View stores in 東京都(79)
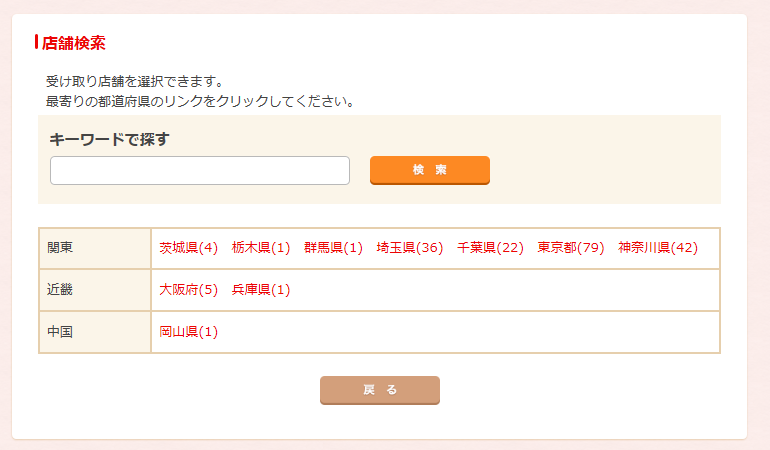This screenshot has width=770, height=450. pyautogui.click(x=571, y=248)
